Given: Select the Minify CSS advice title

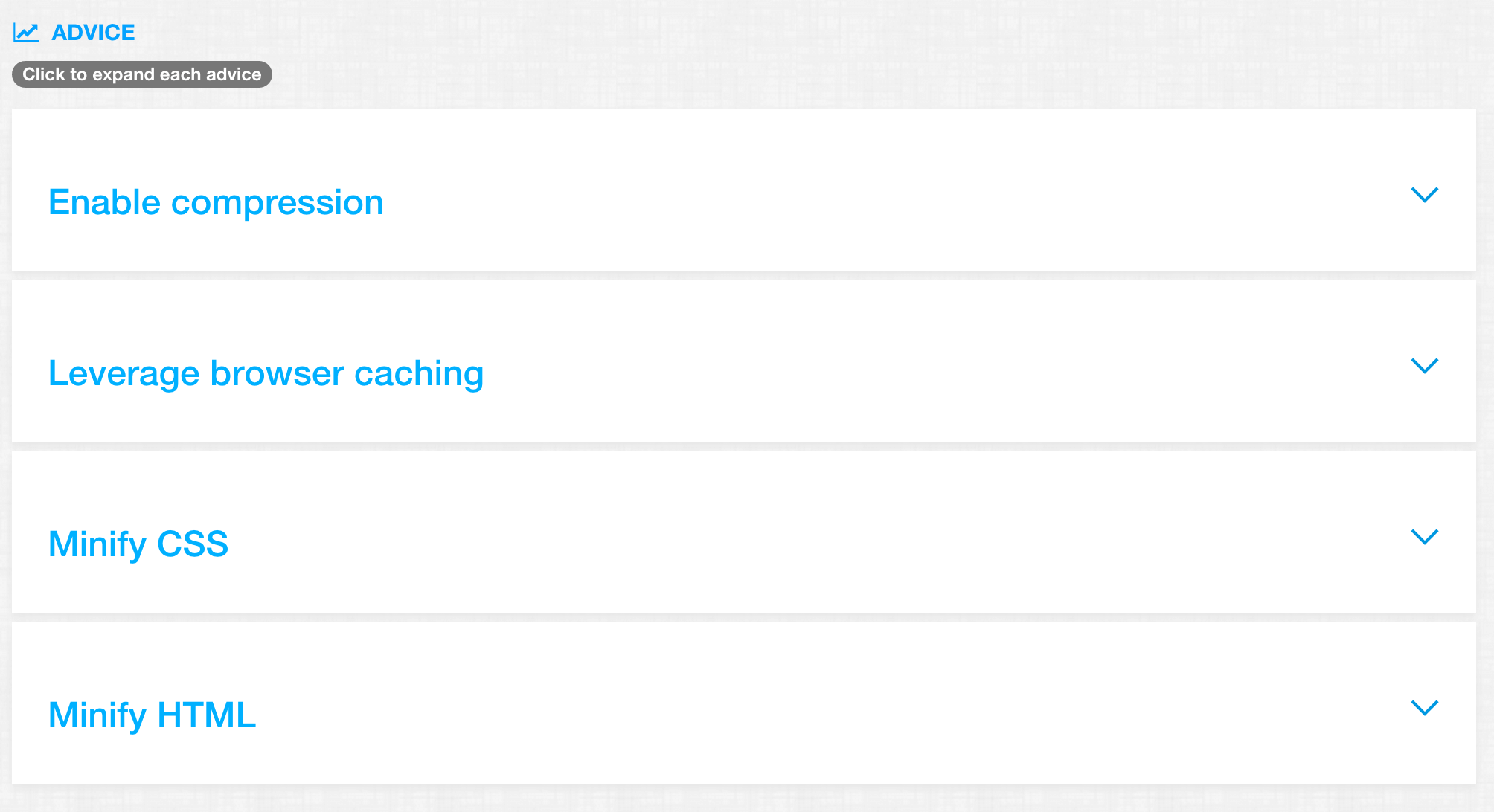Looking at the screenshot, I should 138,544.
